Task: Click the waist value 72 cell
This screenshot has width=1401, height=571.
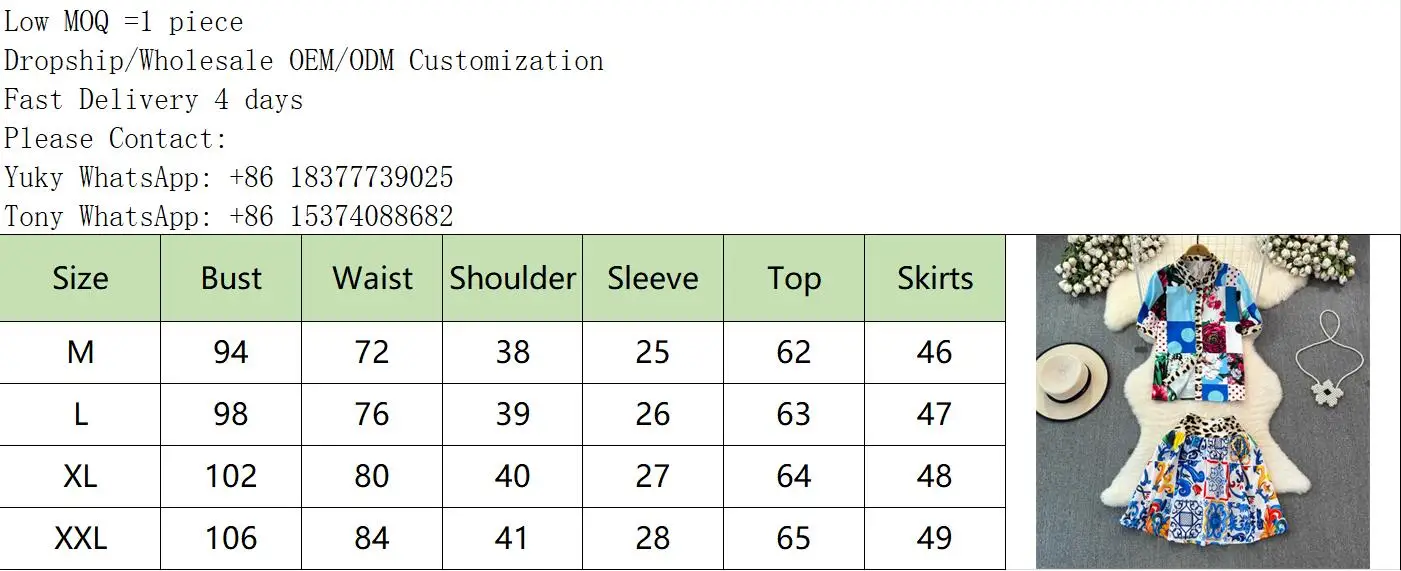Action: click(x=372, y=352)
